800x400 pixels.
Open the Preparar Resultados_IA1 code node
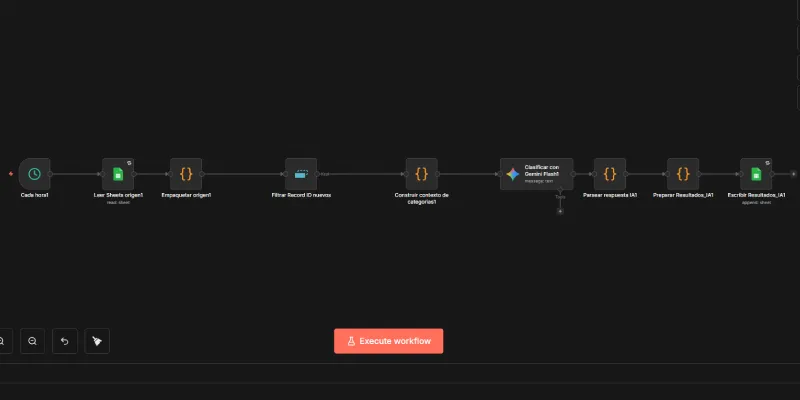683,174
